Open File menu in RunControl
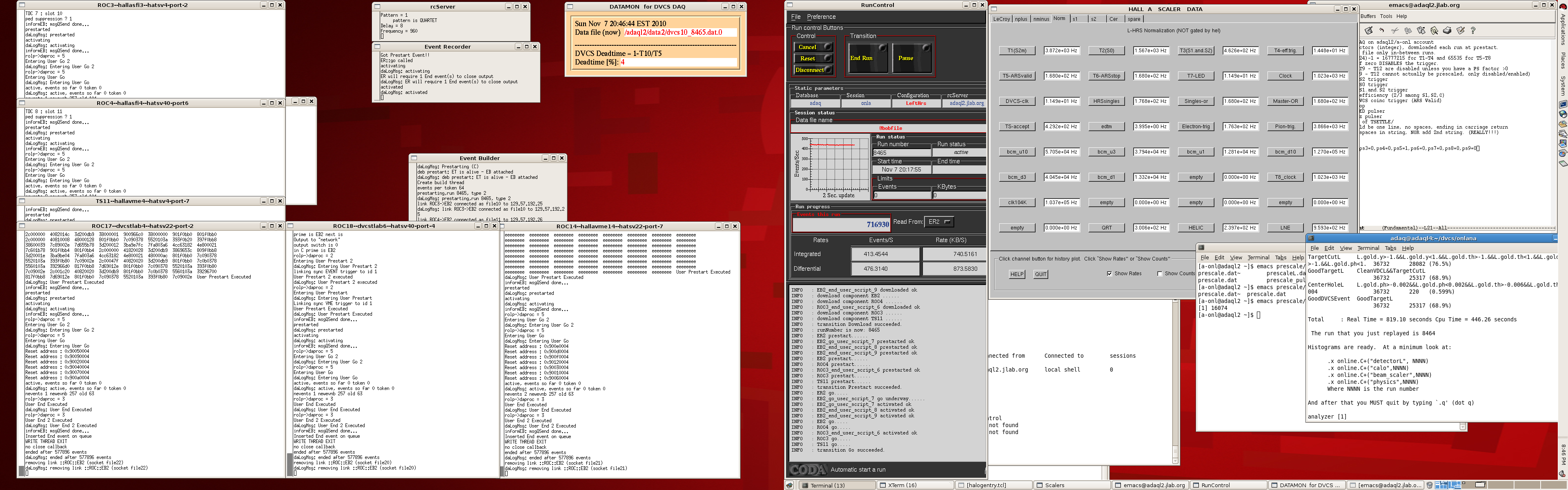The width and height of the screenshot is (1568, 490). [795, 17]
